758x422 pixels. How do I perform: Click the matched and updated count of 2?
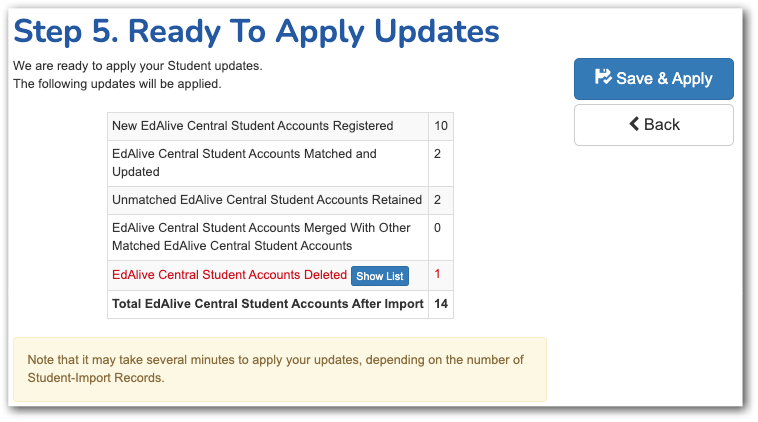click(x=437, y=154)
